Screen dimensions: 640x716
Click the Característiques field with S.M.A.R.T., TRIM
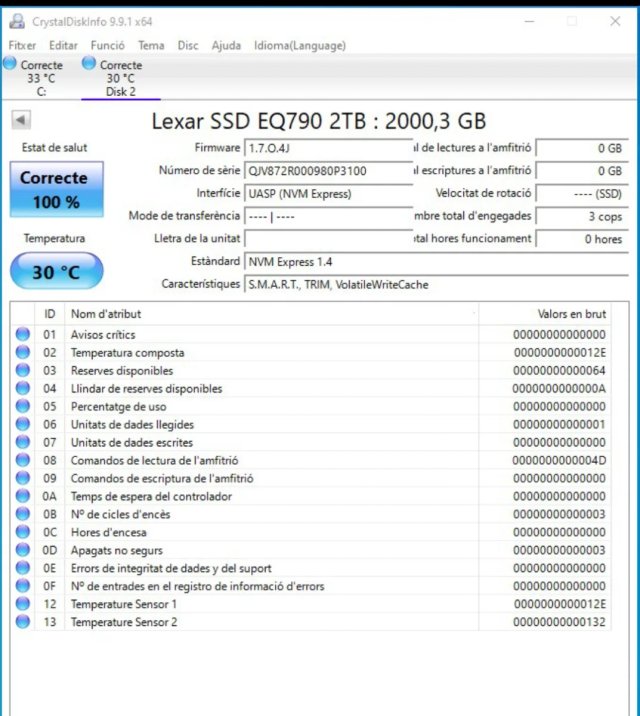(436, 284)
